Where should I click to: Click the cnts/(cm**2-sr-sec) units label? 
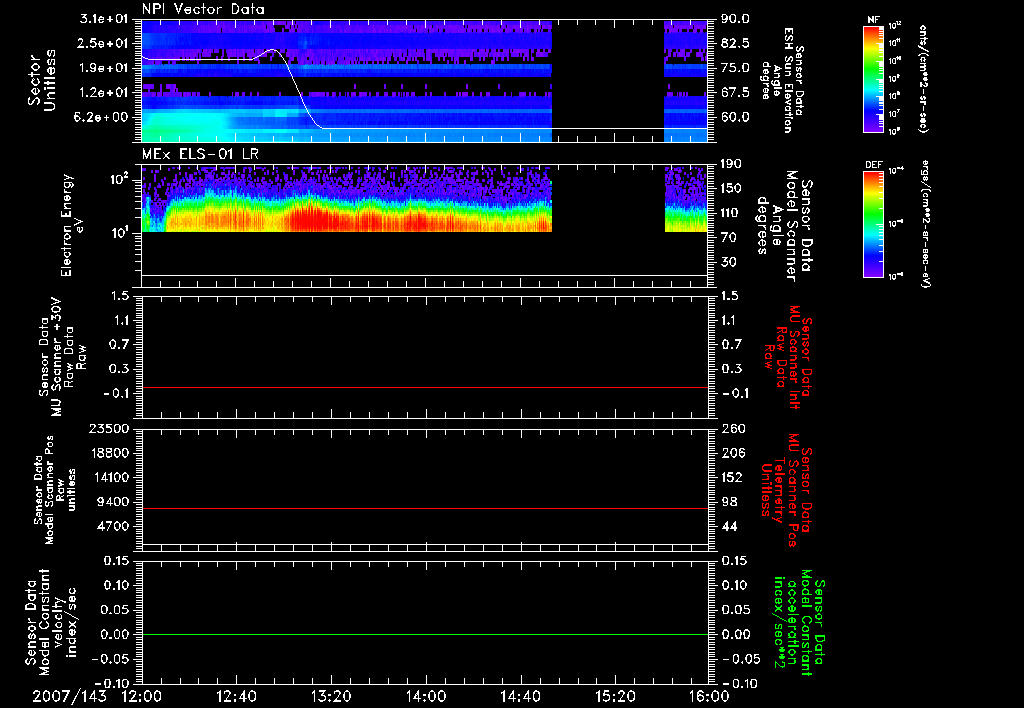[923, 79]
